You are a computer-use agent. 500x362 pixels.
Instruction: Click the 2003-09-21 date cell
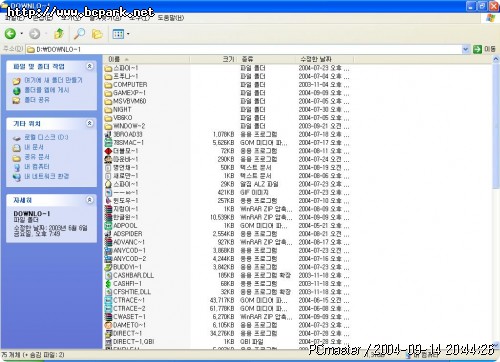click(x=324, y=126)
